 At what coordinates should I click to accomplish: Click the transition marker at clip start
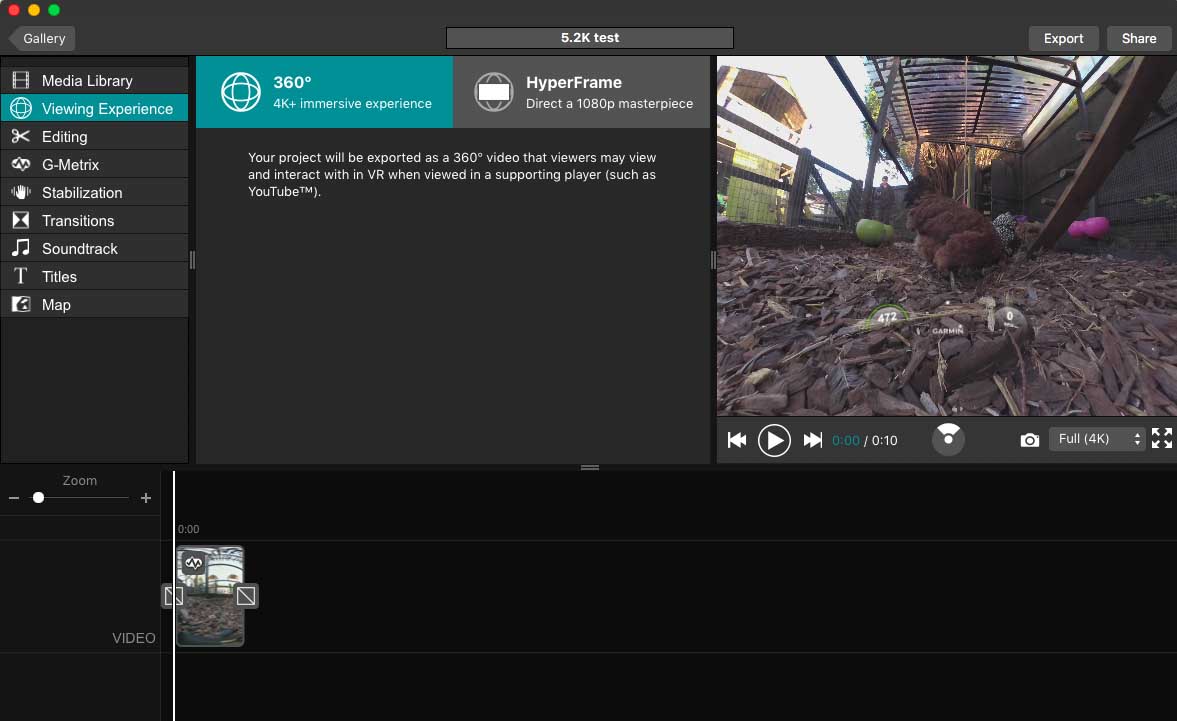[x=173, y=596]
